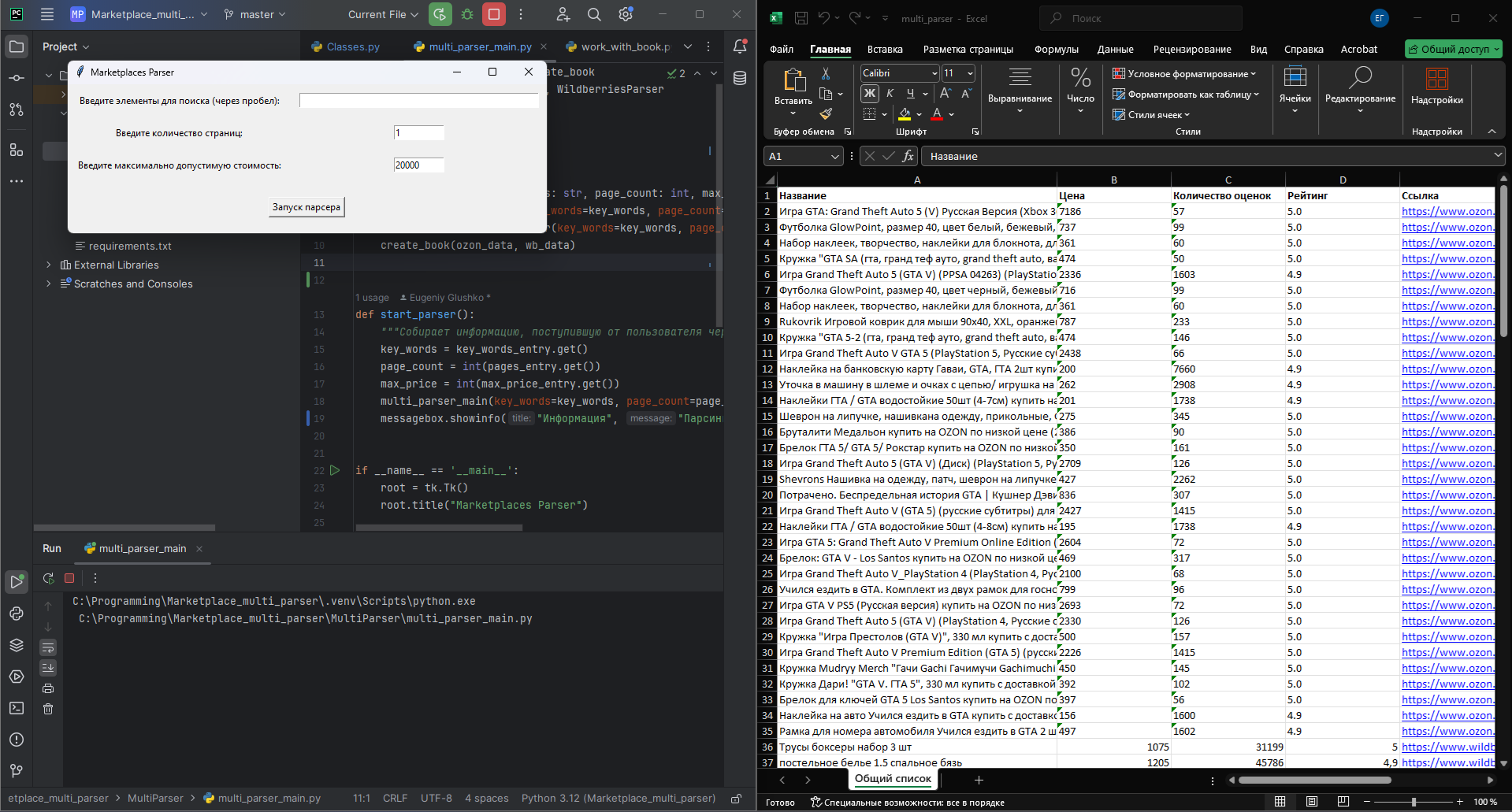The height and width of the screenshot is (812, 1512).
Task: Toggle soft-wrap in Run console
Action: pyautogui.click(x=48, y=647)
